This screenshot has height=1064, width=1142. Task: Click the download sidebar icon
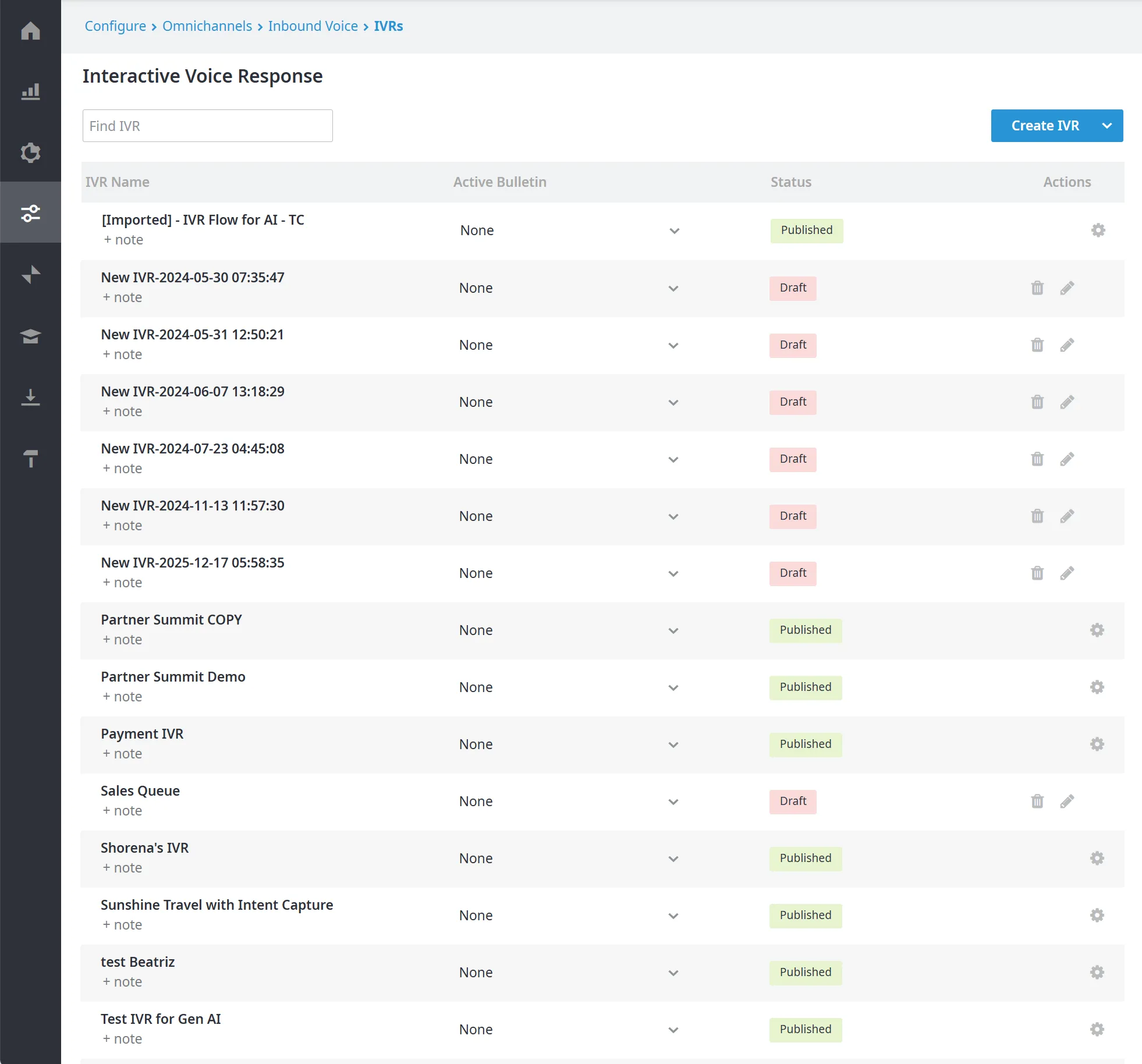(30, 397)
